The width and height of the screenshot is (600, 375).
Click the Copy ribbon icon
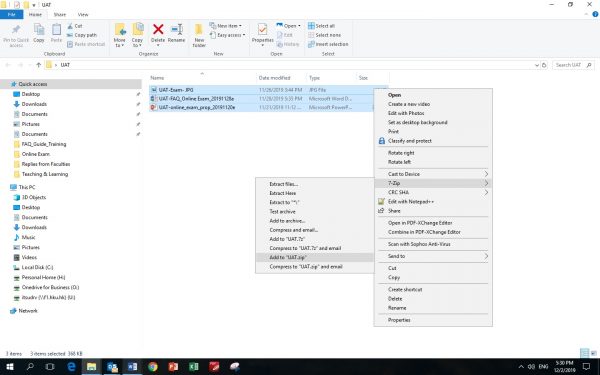tap(39, 33)
